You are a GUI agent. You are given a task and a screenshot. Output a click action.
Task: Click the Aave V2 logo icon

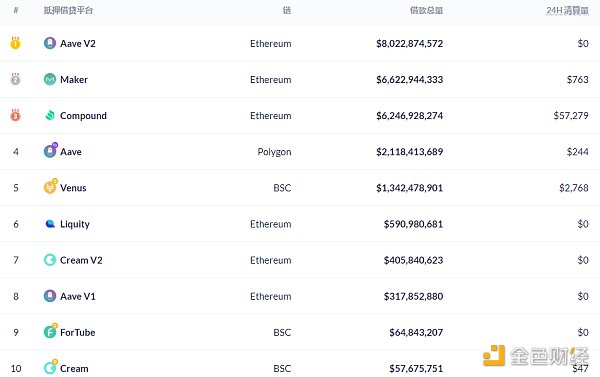coord(50,43)
